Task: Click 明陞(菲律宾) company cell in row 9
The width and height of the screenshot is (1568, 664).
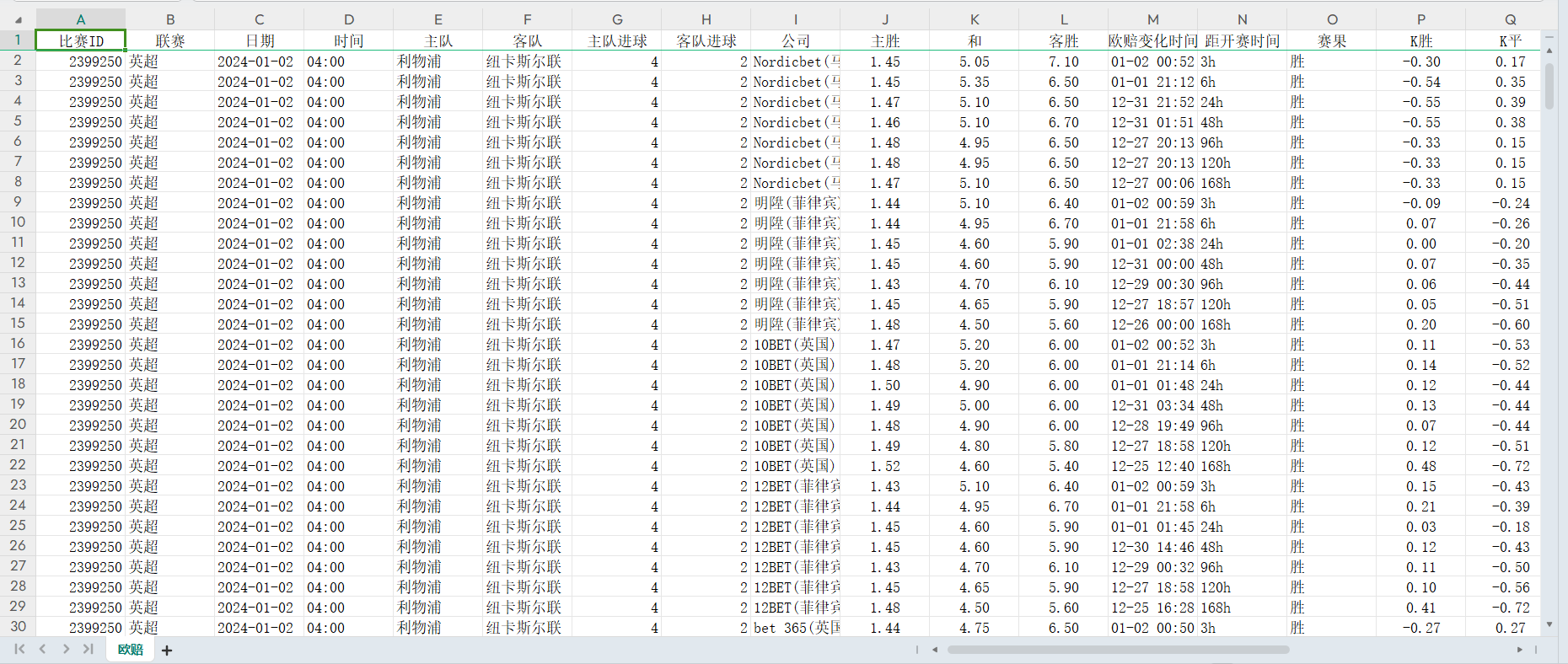Action: tap(795, 203)
